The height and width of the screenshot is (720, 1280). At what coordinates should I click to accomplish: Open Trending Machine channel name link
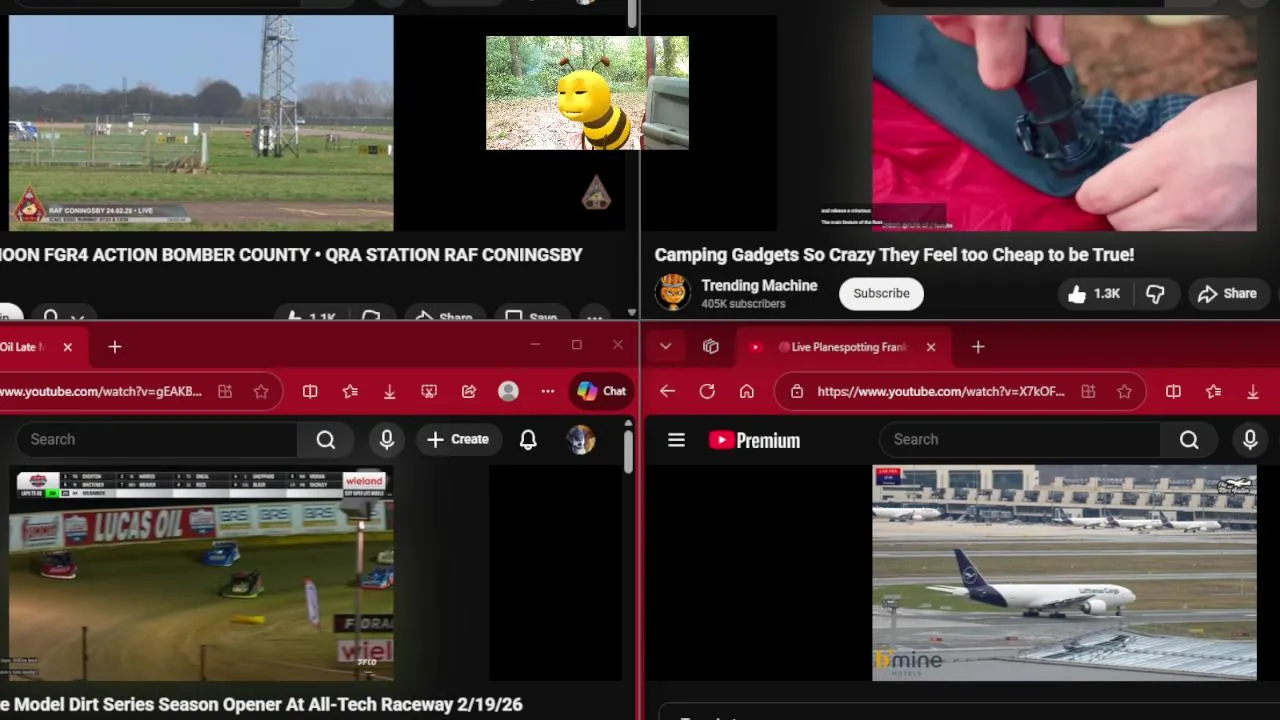point(759,286)
